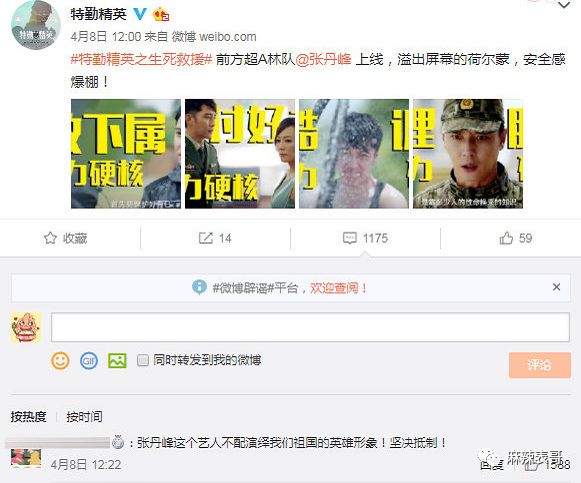Open the fourth photo of the camouflage soldier

[x=468, y=154]
